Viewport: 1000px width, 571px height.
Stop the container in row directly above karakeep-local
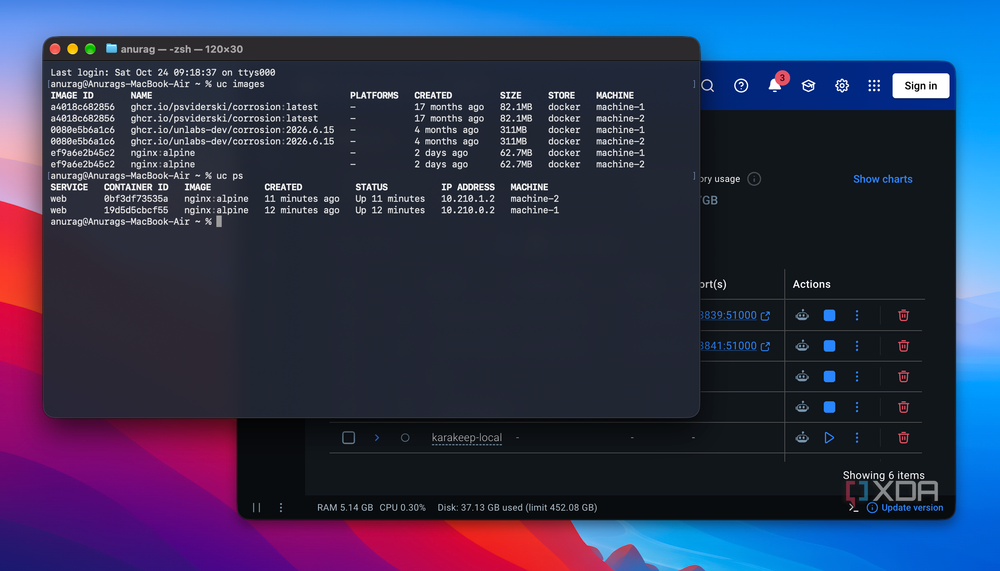point(829,407)
